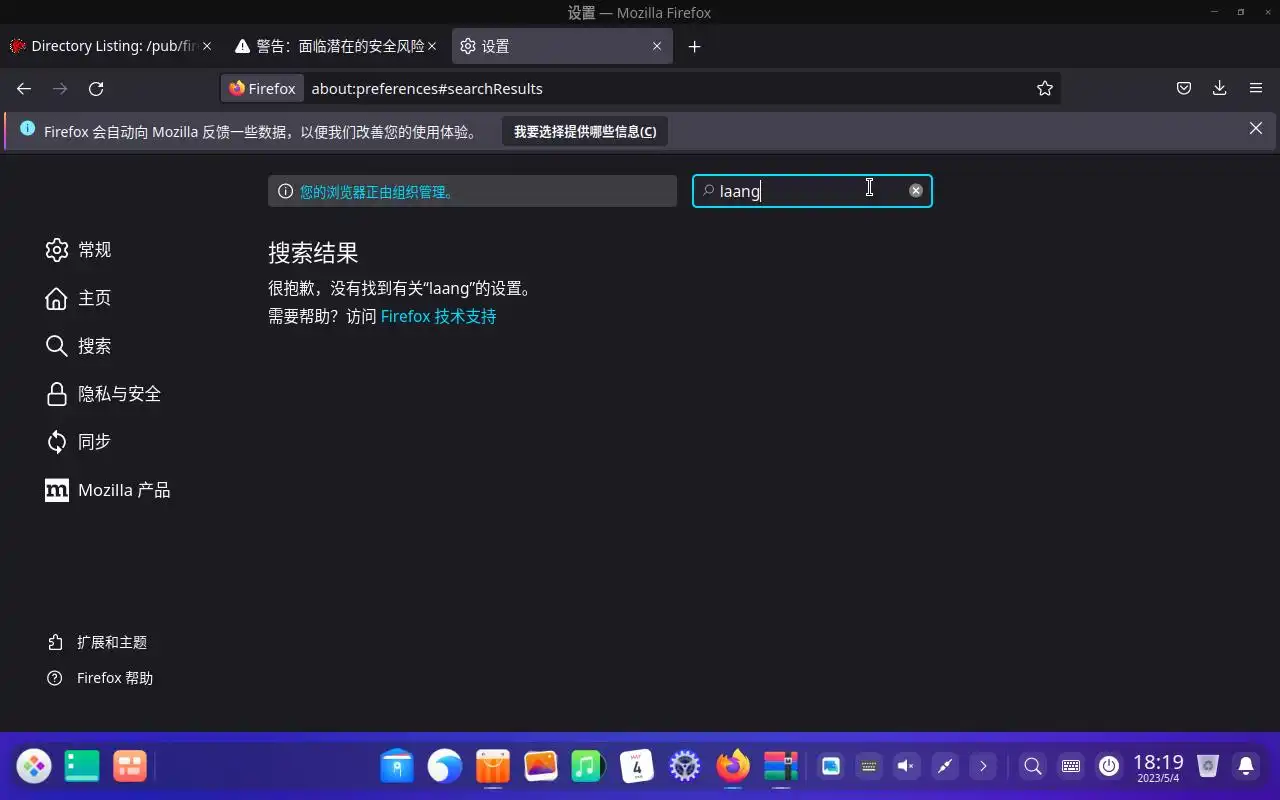Open 您的浏览器正由组织管理 notice link
Viewport: 1280px width, 800px height.
[378, 191]
